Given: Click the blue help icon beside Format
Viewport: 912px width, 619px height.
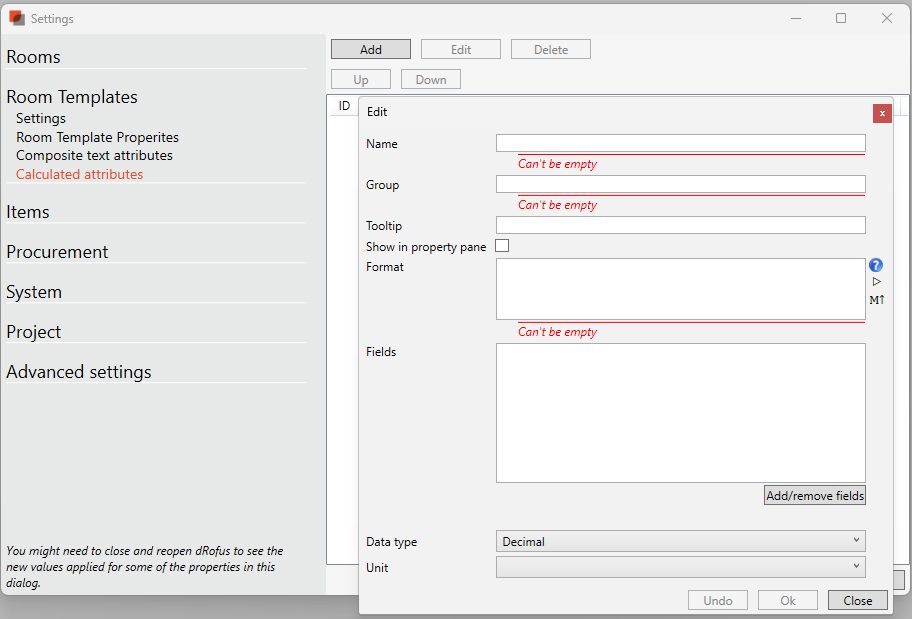Looking at the screenshot, I should click(x=876, y=265).
